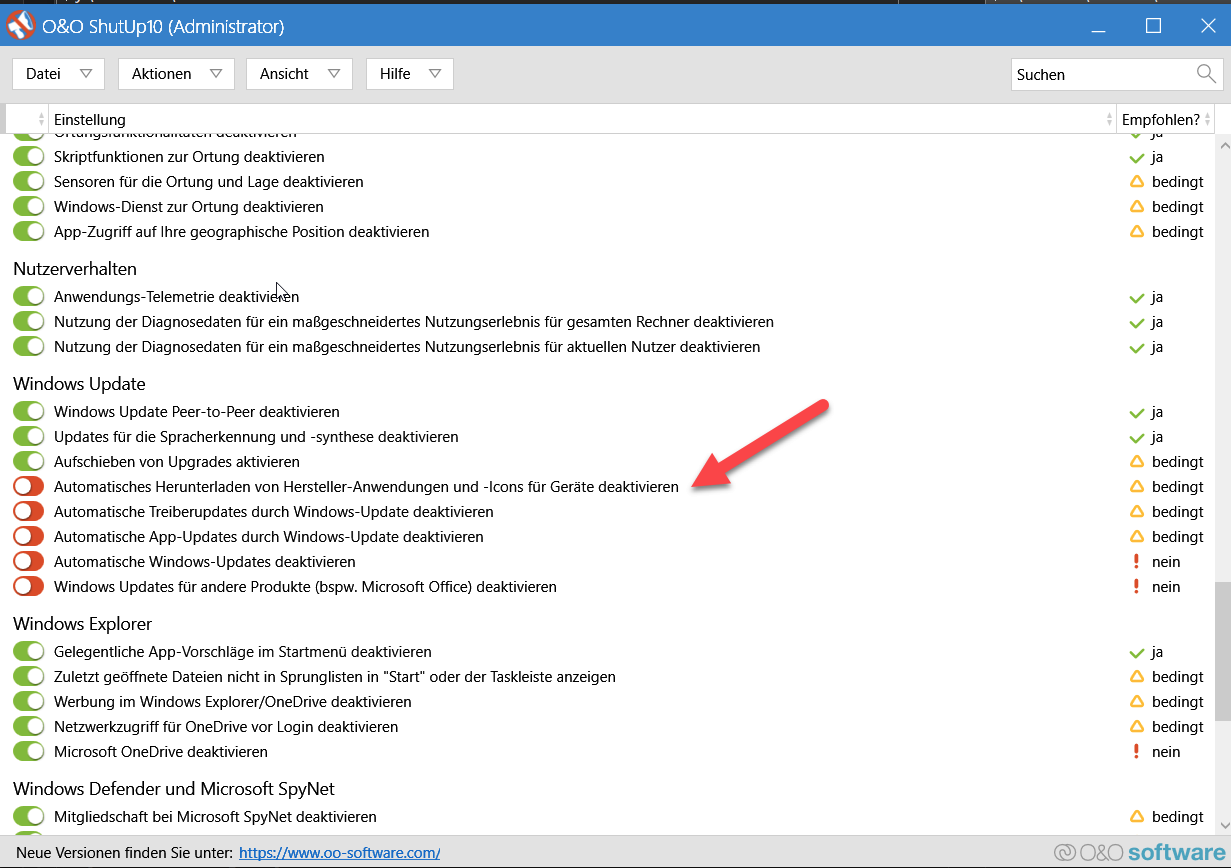Click green checkmark for Updates für die Spracherkennung row
This screenshot has width=1231, height=868.
1136,437
